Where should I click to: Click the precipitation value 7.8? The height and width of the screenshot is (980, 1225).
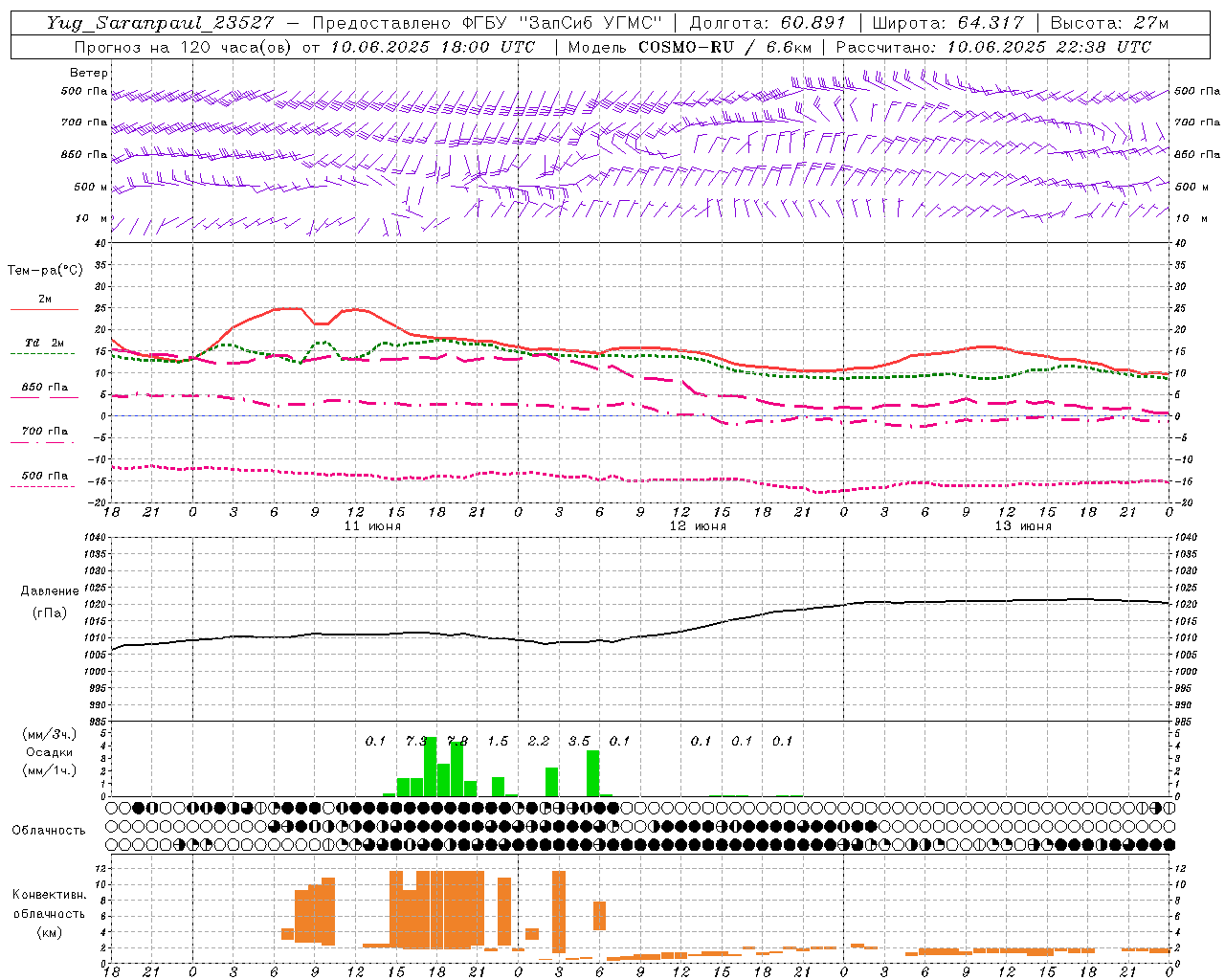point(457,741)
